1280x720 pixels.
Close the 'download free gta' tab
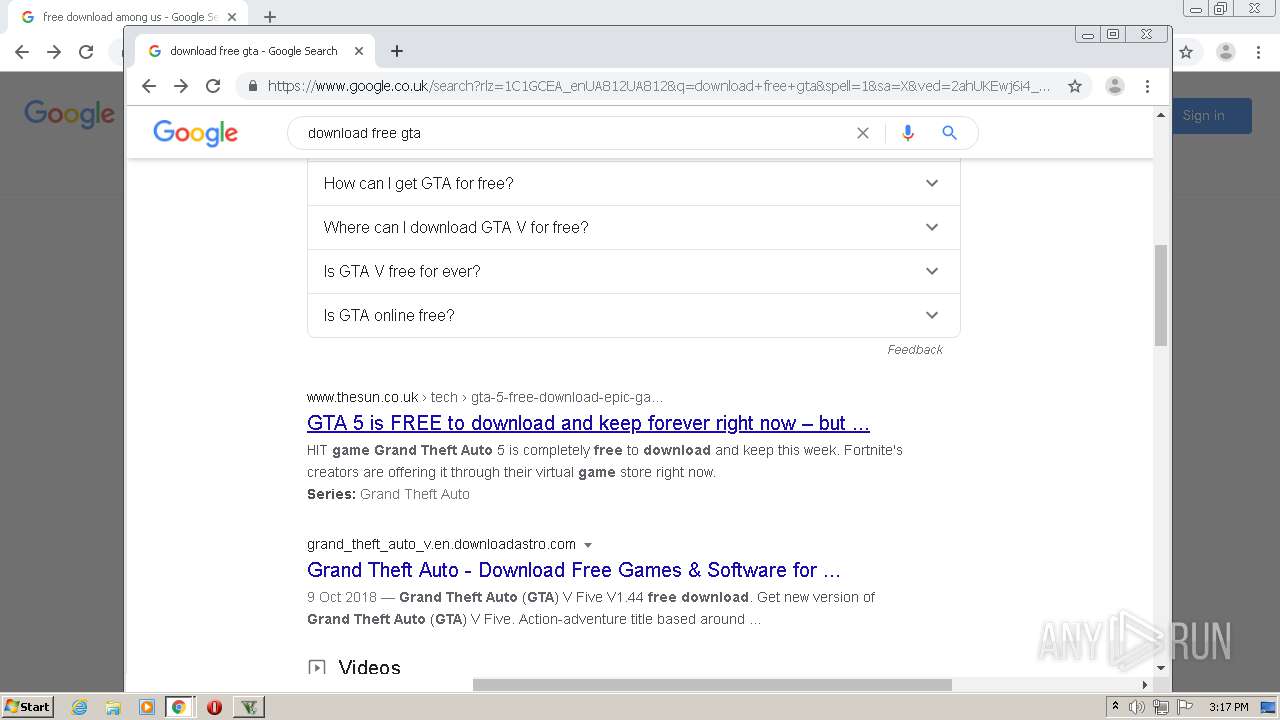pos(359,51)
